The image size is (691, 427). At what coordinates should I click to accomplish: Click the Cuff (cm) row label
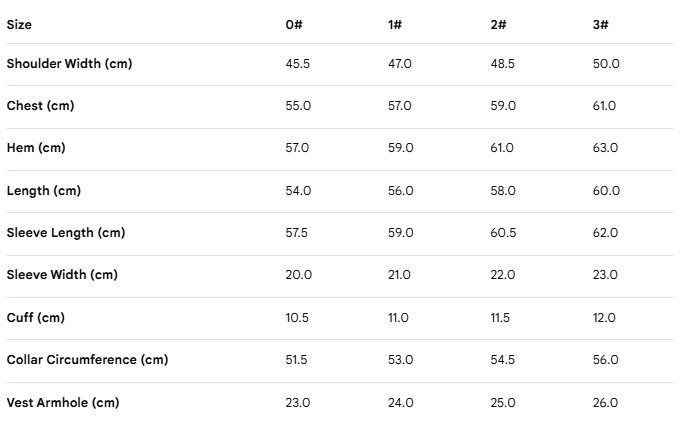[x=36, y=318]
